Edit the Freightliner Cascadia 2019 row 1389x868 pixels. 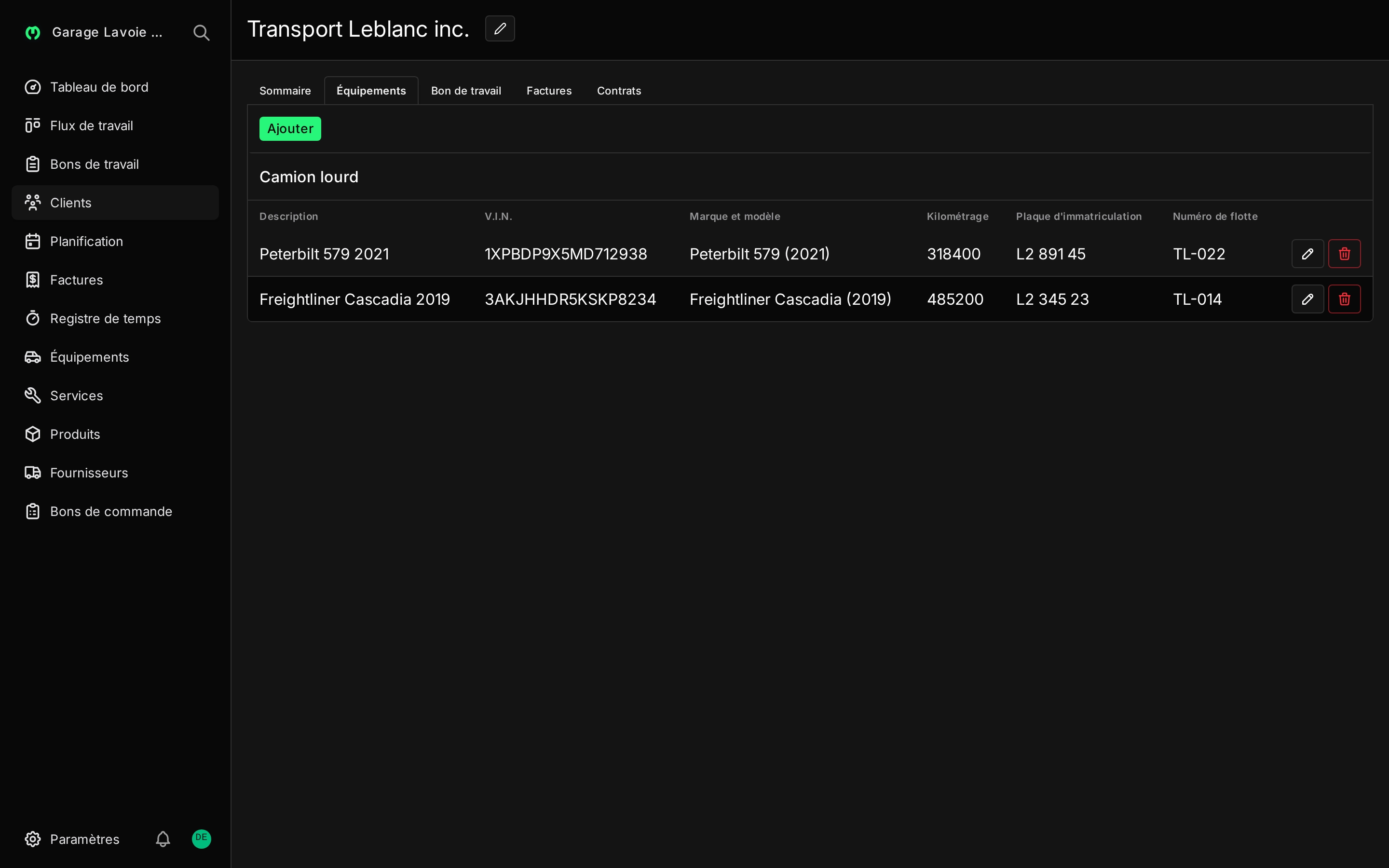[1307, 299]
